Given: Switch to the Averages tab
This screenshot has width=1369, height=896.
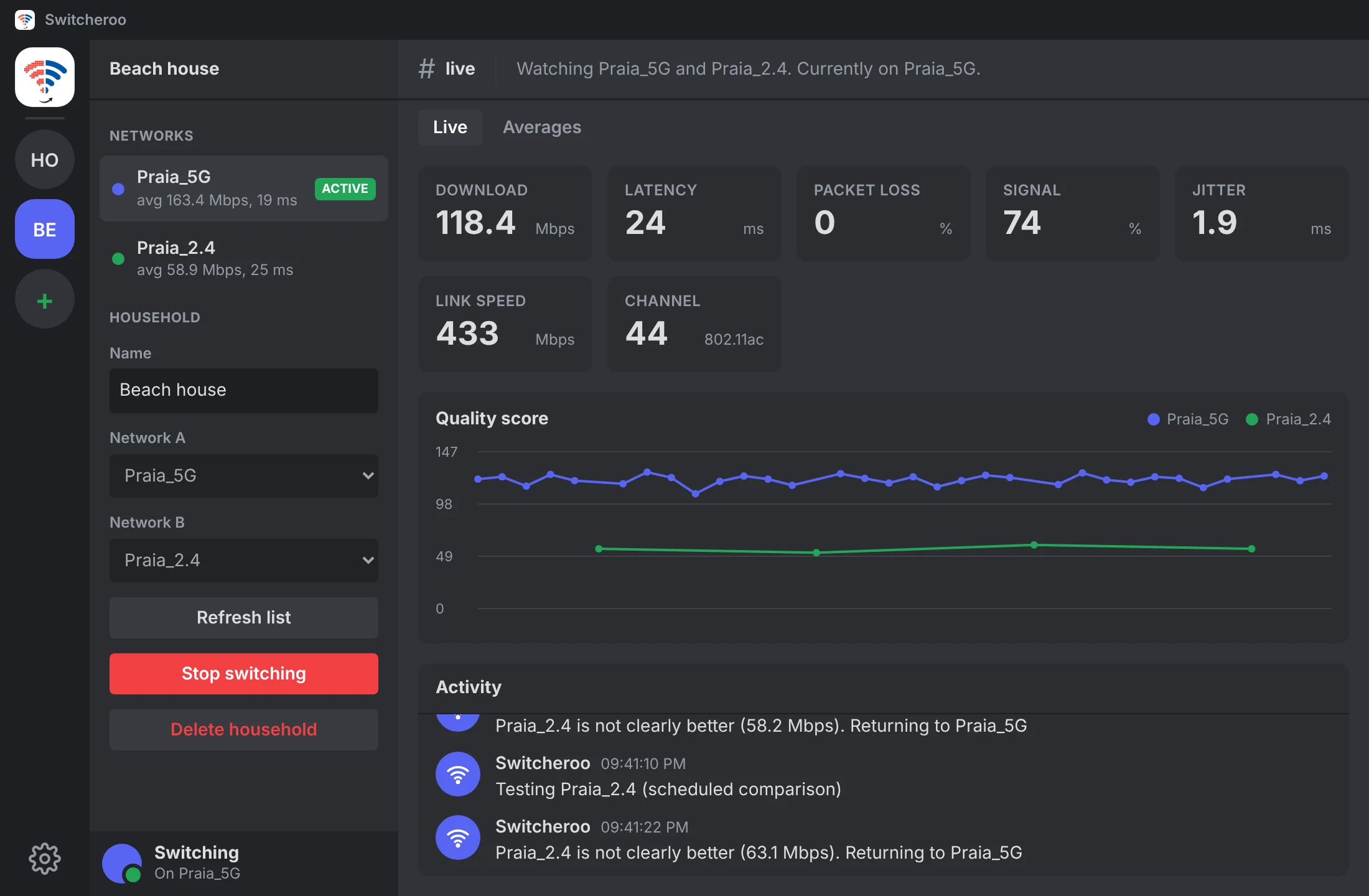Looking at the screenshot, I should click(542, 128).
